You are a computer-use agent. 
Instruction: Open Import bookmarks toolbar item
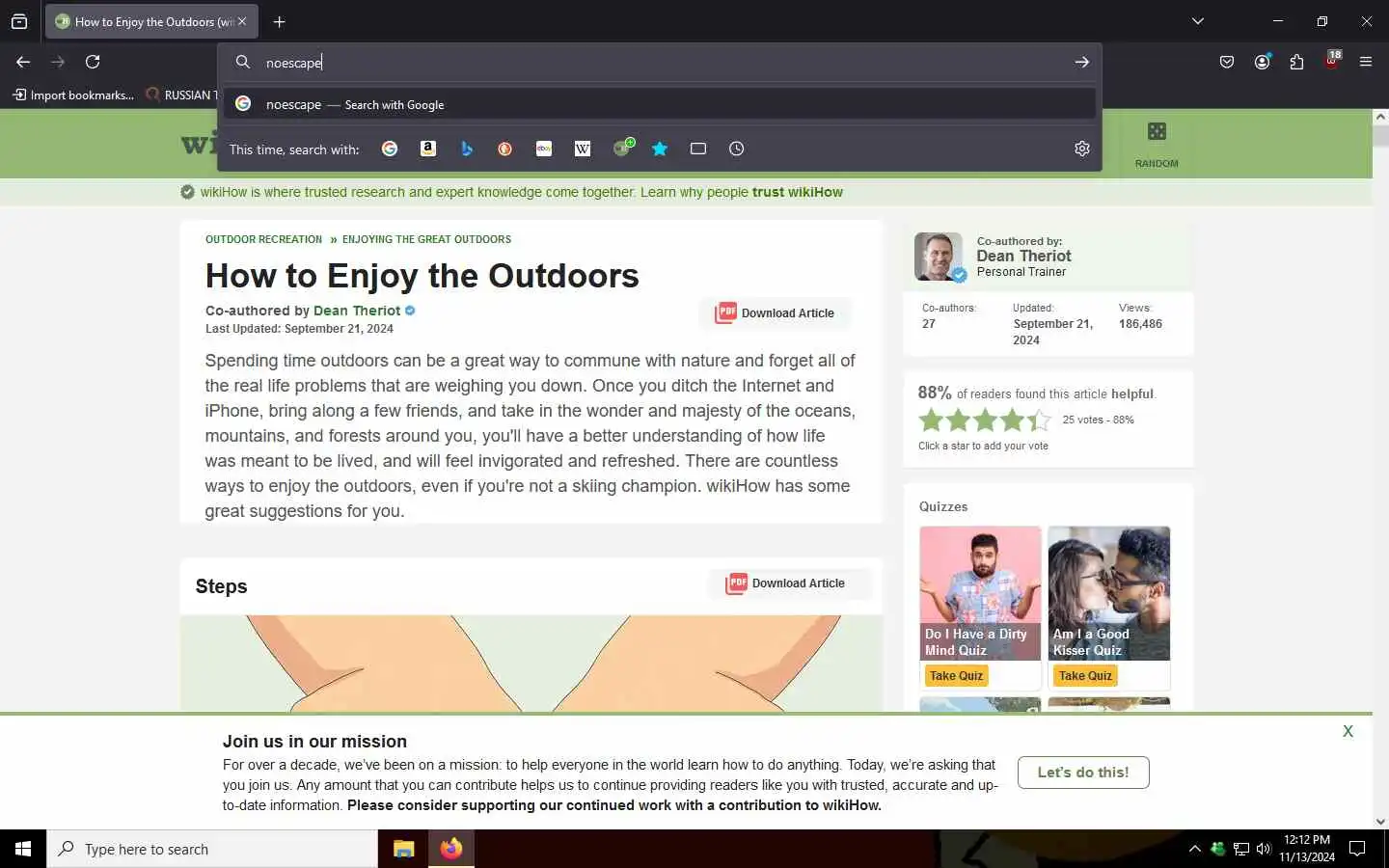(x=73, y=95)
